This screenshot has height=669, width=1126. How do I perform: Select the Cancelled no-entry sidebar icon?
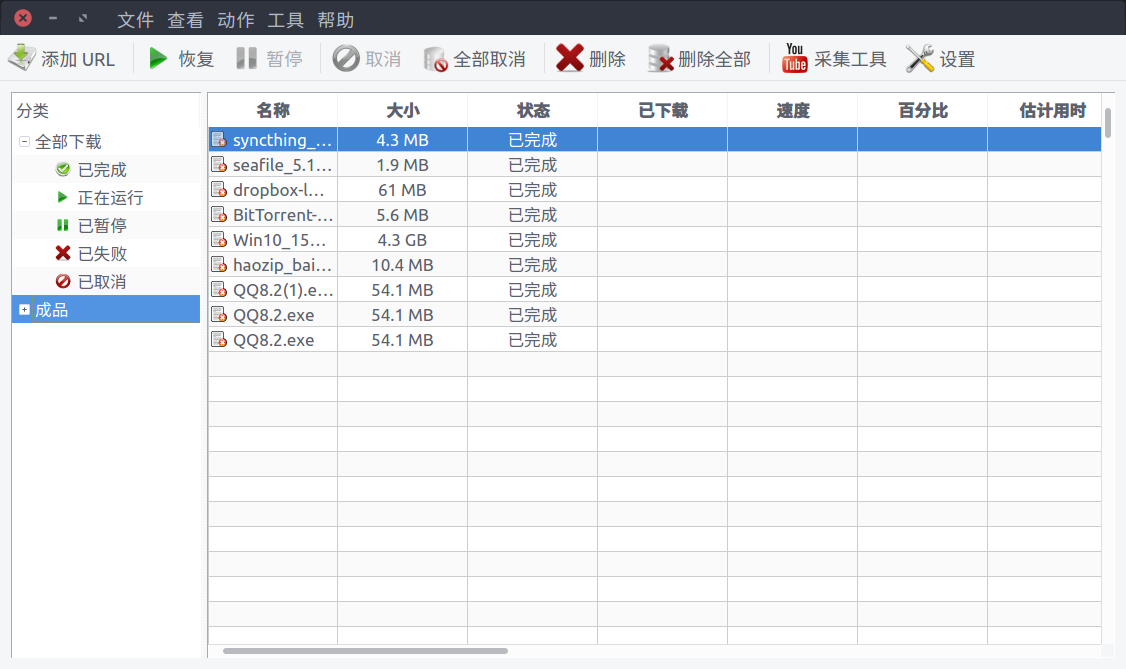point(63,281)
